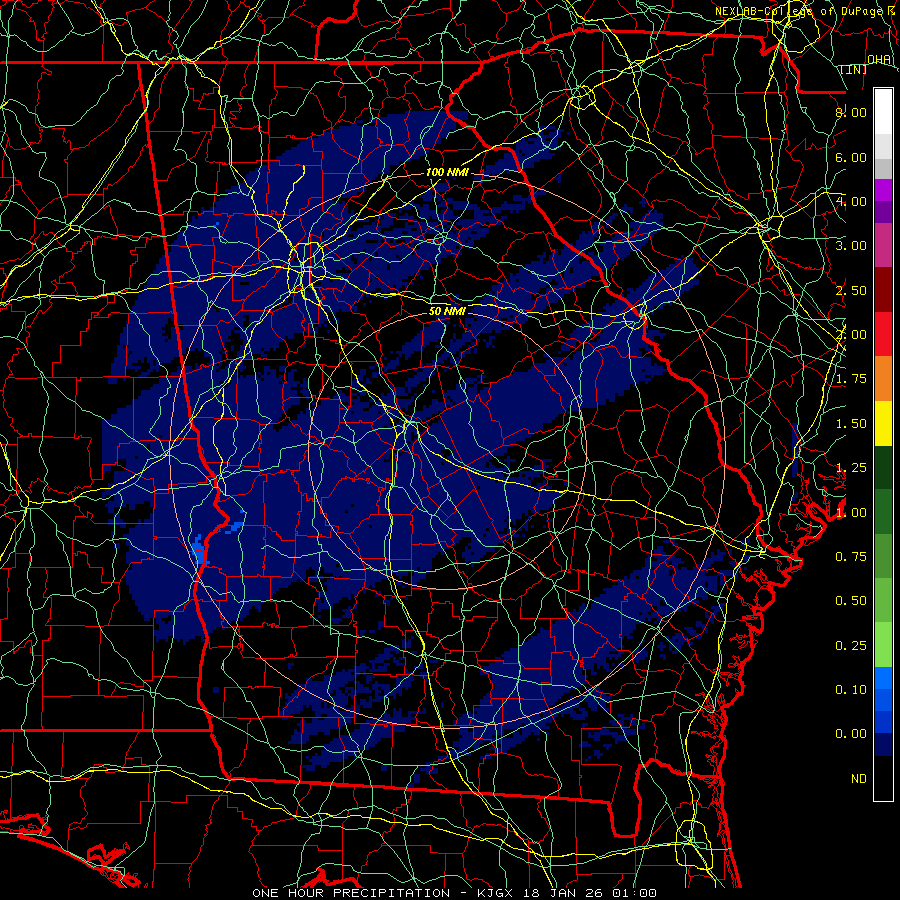
Task: Click the light blue 0.10 legend swatch
Action: [883, 678]
